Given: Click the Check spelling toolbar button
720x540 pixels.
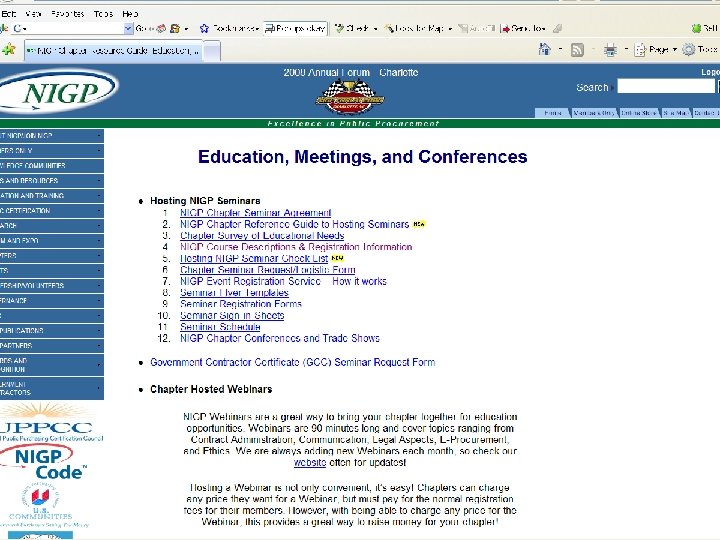Looking at the screenshot, I should (352, 28).
